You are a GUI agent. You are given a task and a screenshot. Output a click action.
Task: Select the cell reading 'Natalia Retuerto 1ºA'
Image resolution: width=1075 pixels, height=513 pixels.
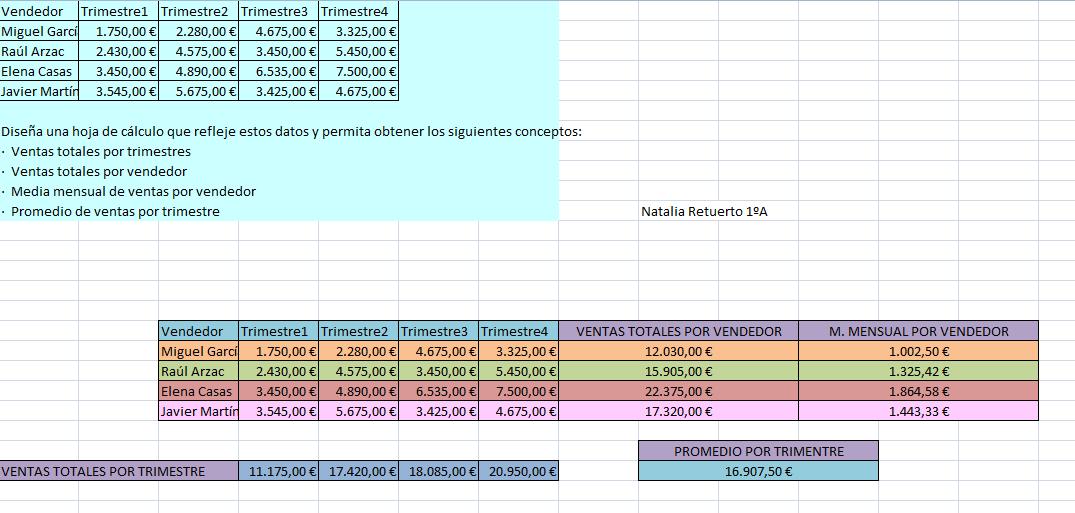(704, 212)
